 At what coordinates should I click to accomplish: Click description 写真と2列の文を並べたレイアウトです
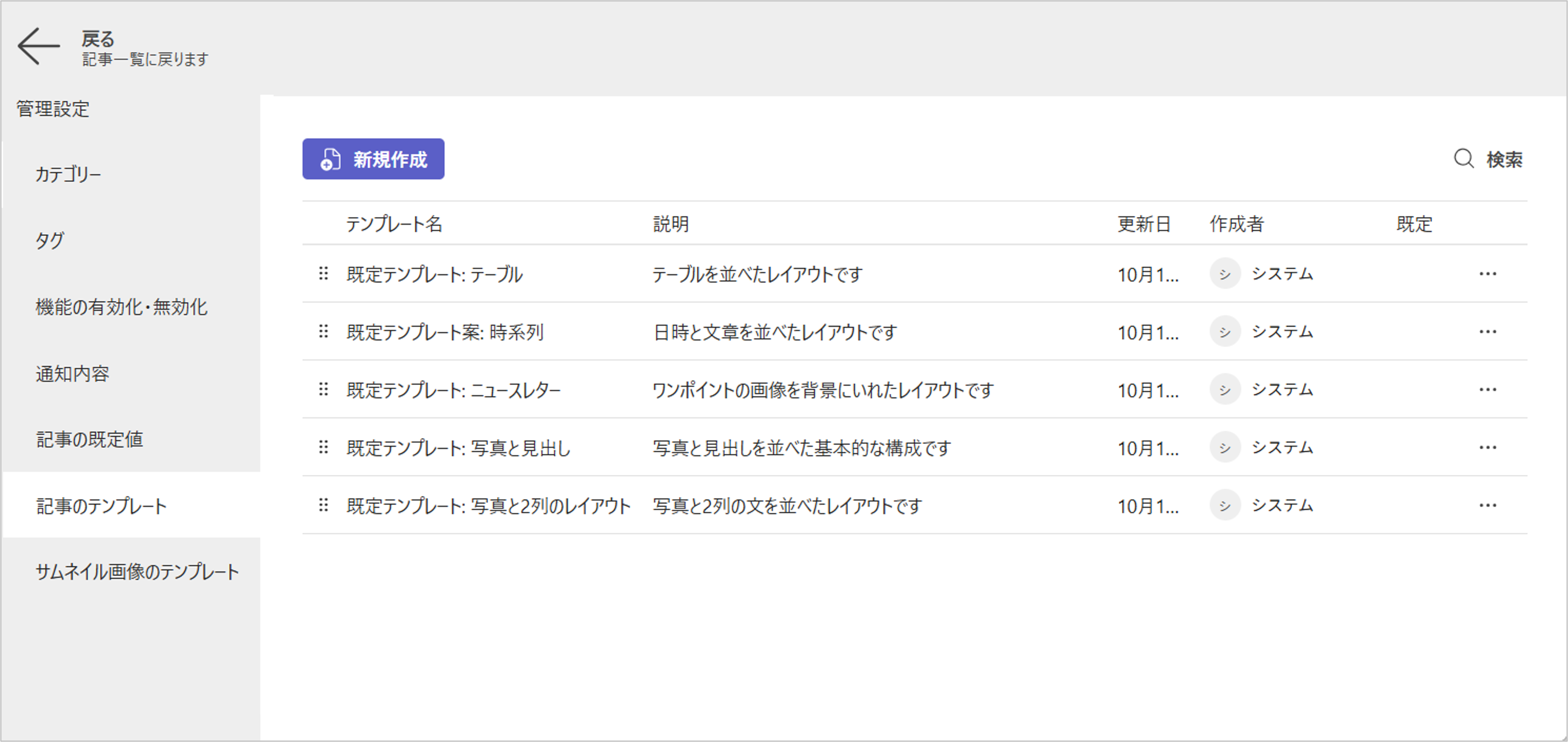click(x=788, y=506)
